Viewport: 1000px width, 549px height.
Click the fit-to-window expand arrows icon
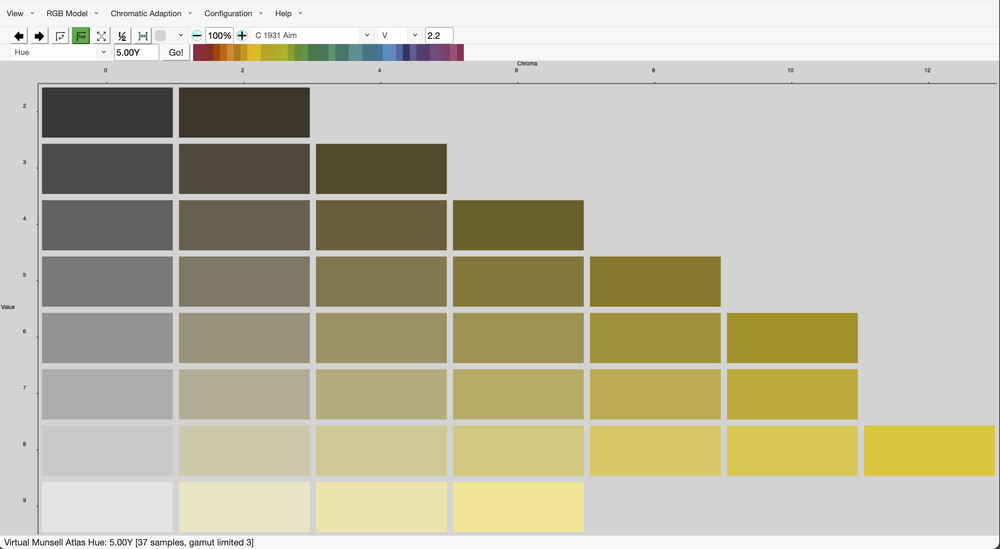101,36
